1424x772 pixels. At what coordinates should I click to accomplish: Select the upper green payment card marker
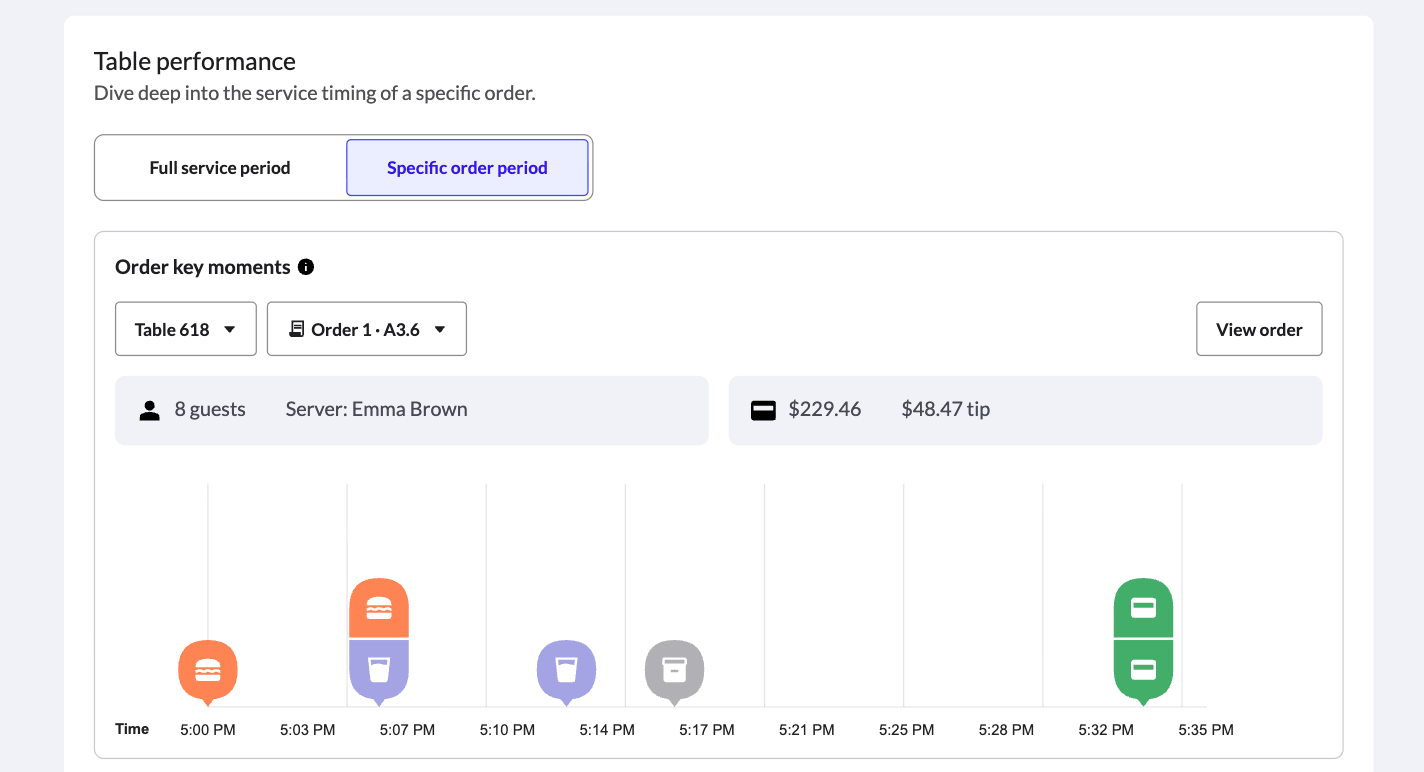(1143, 607)
